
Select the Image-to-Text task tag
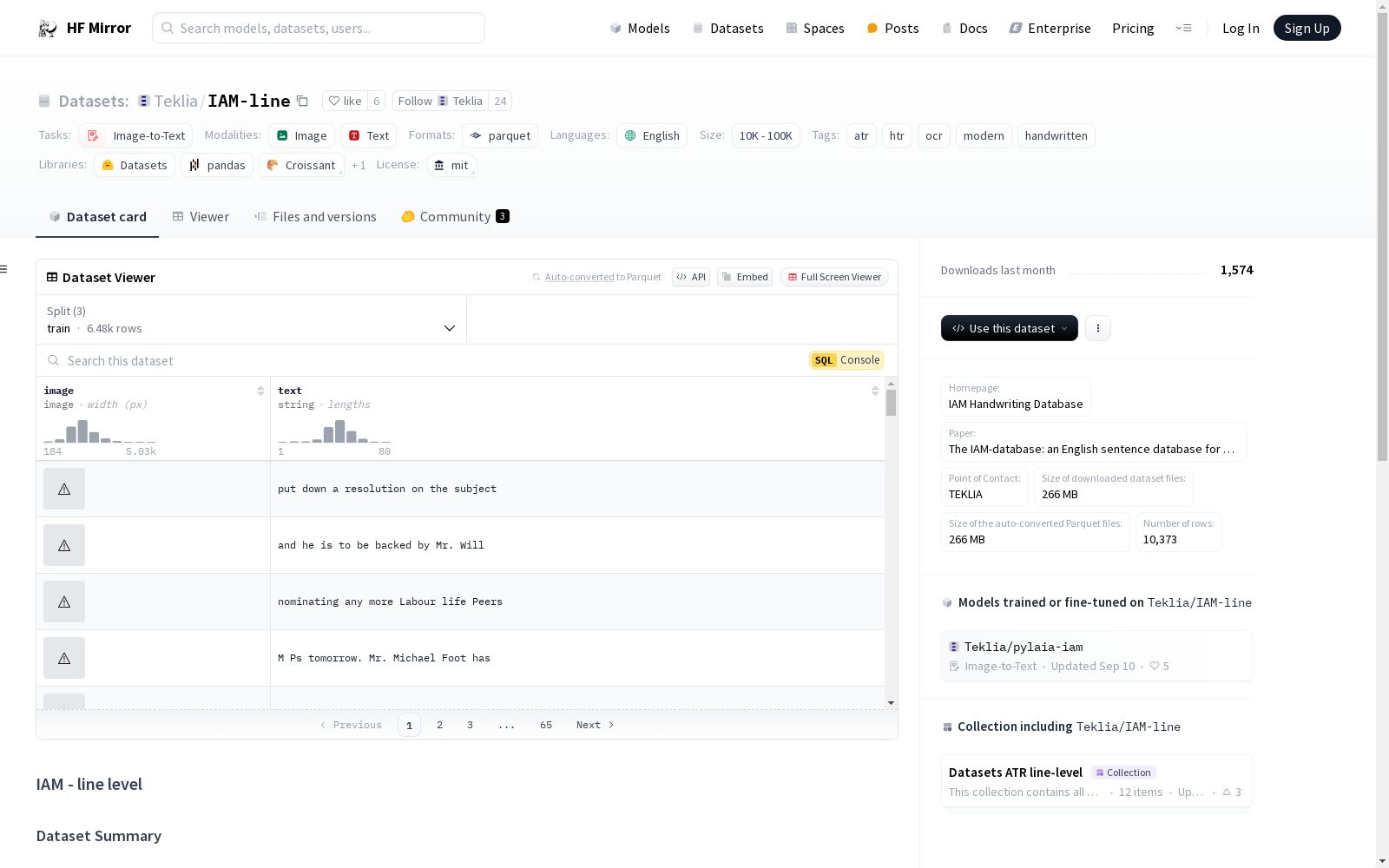point(135,135)
